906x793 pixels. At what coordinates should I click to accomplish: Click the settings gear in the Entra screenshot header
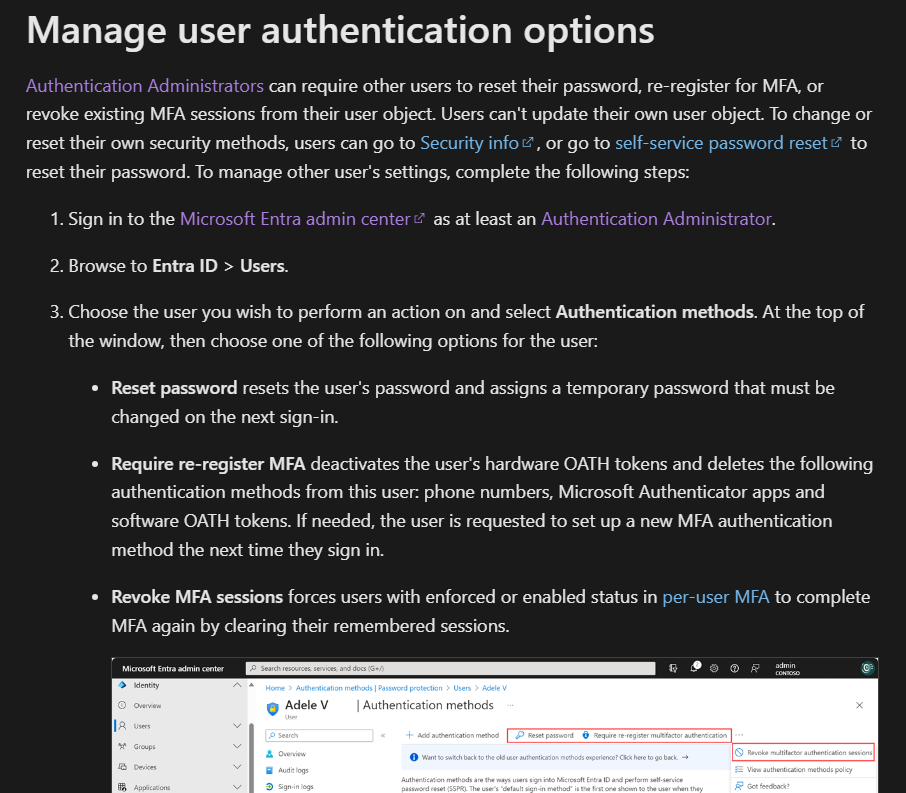[714, 668]
